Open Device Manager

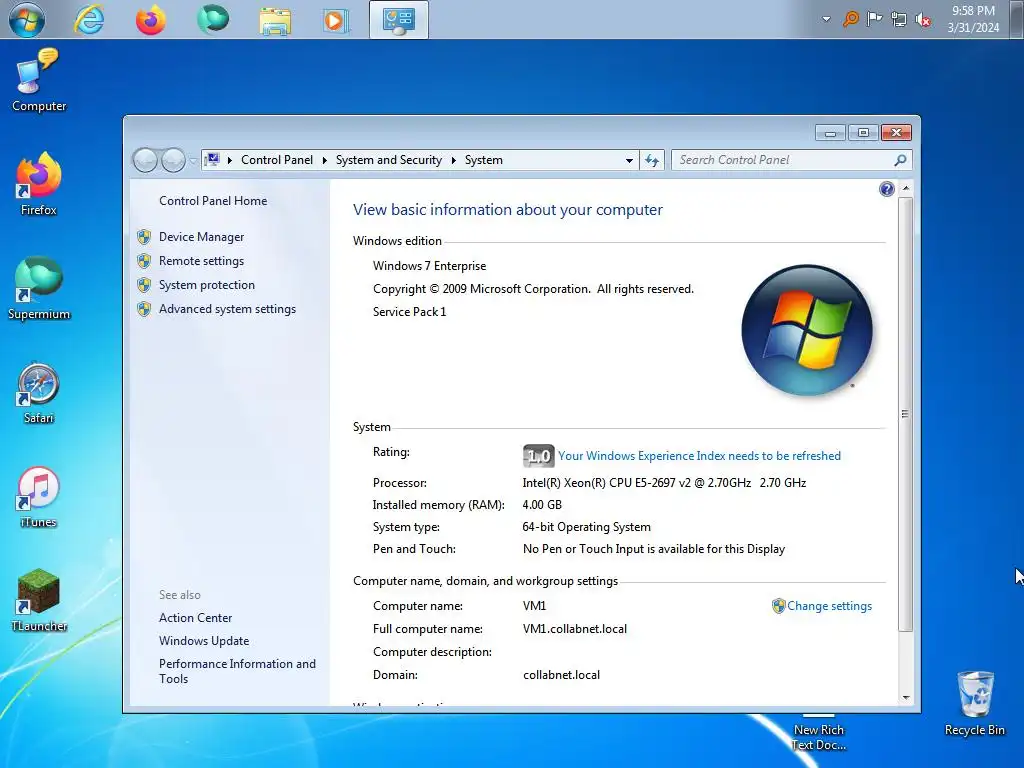[x=201, y=237]
